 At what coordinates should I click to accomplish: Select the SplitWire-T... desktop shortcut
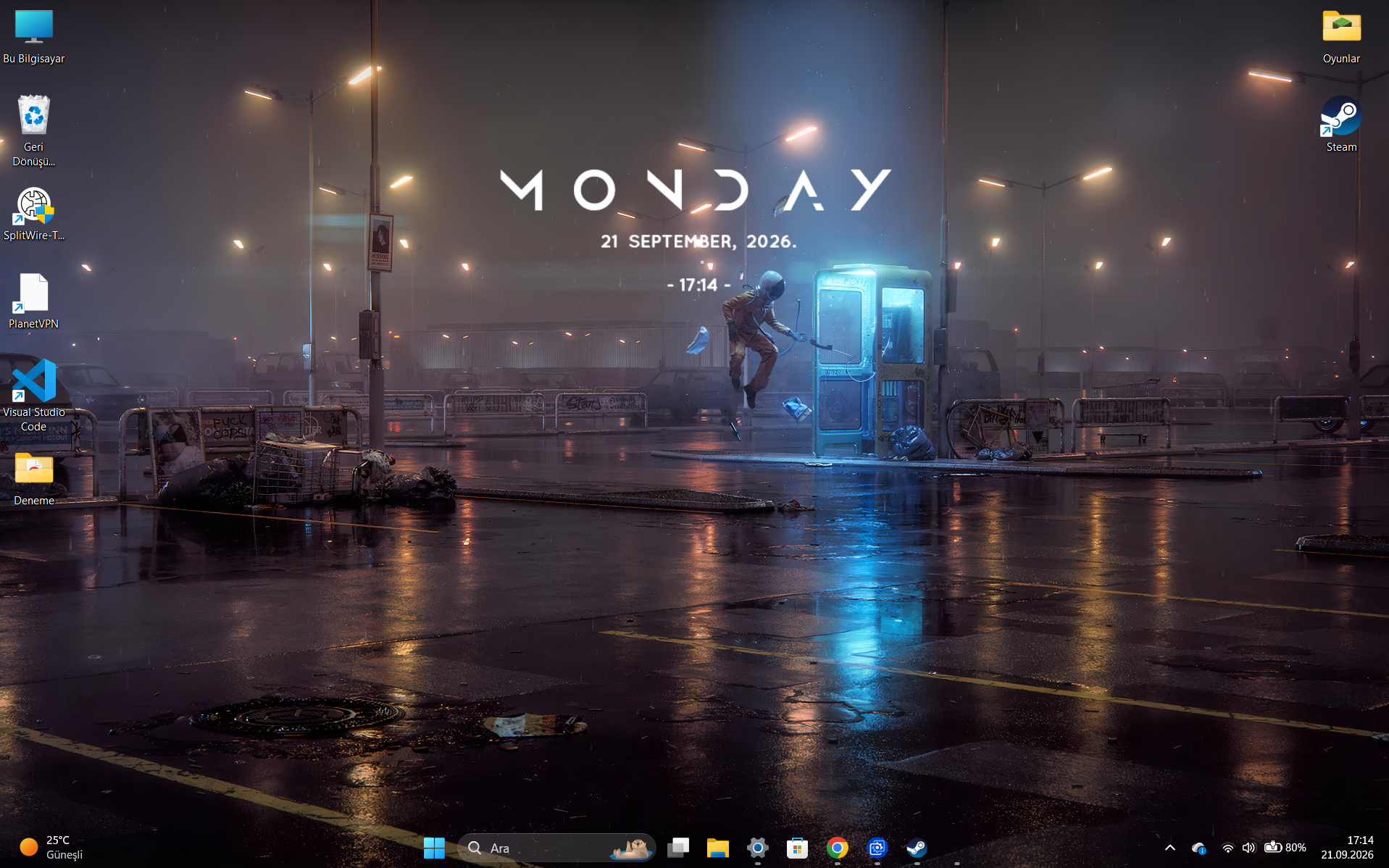(34, 214)
